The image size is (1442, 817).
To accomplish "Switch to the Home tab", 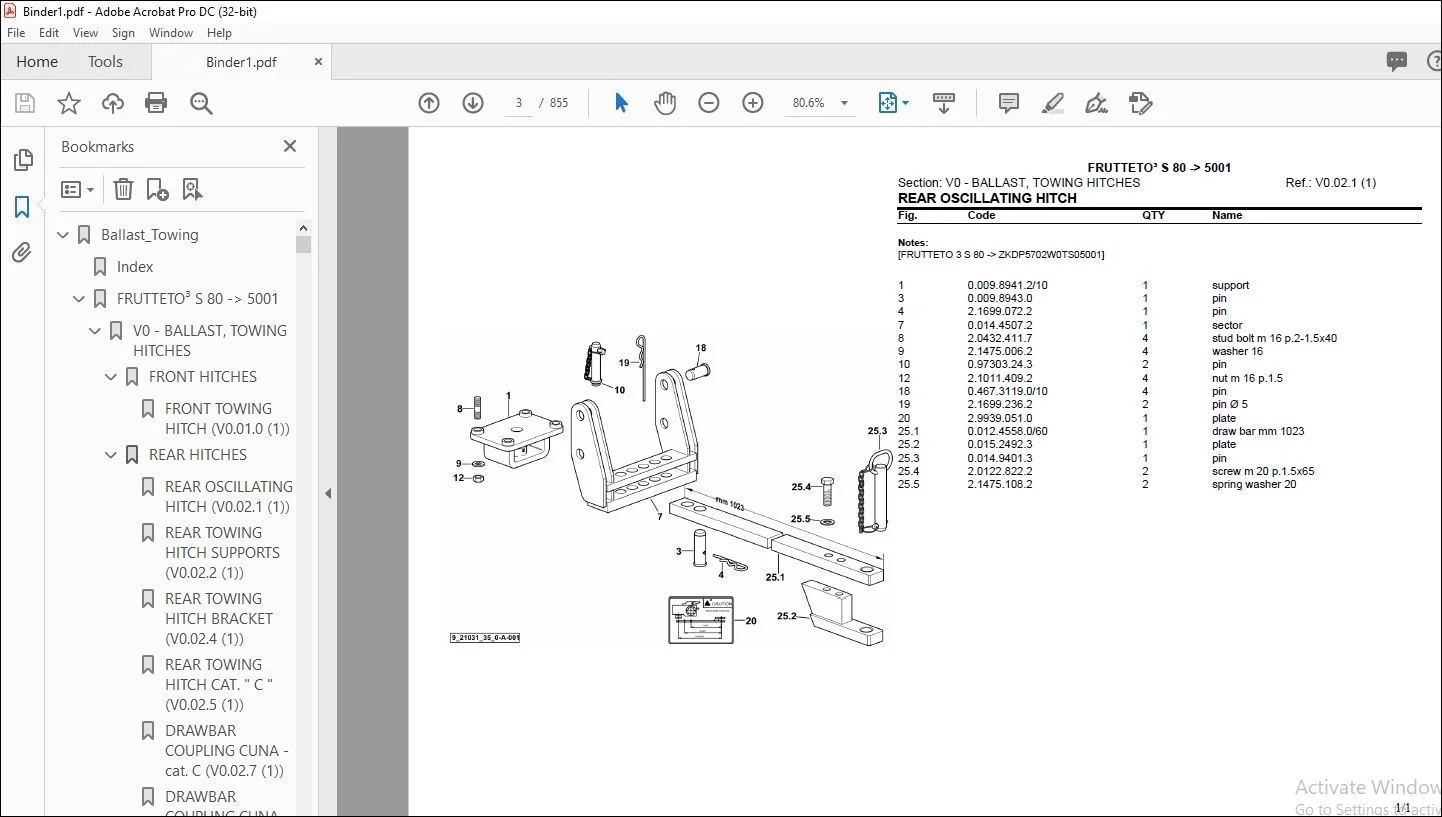I will pyautogui.click(x=37, y=61).
